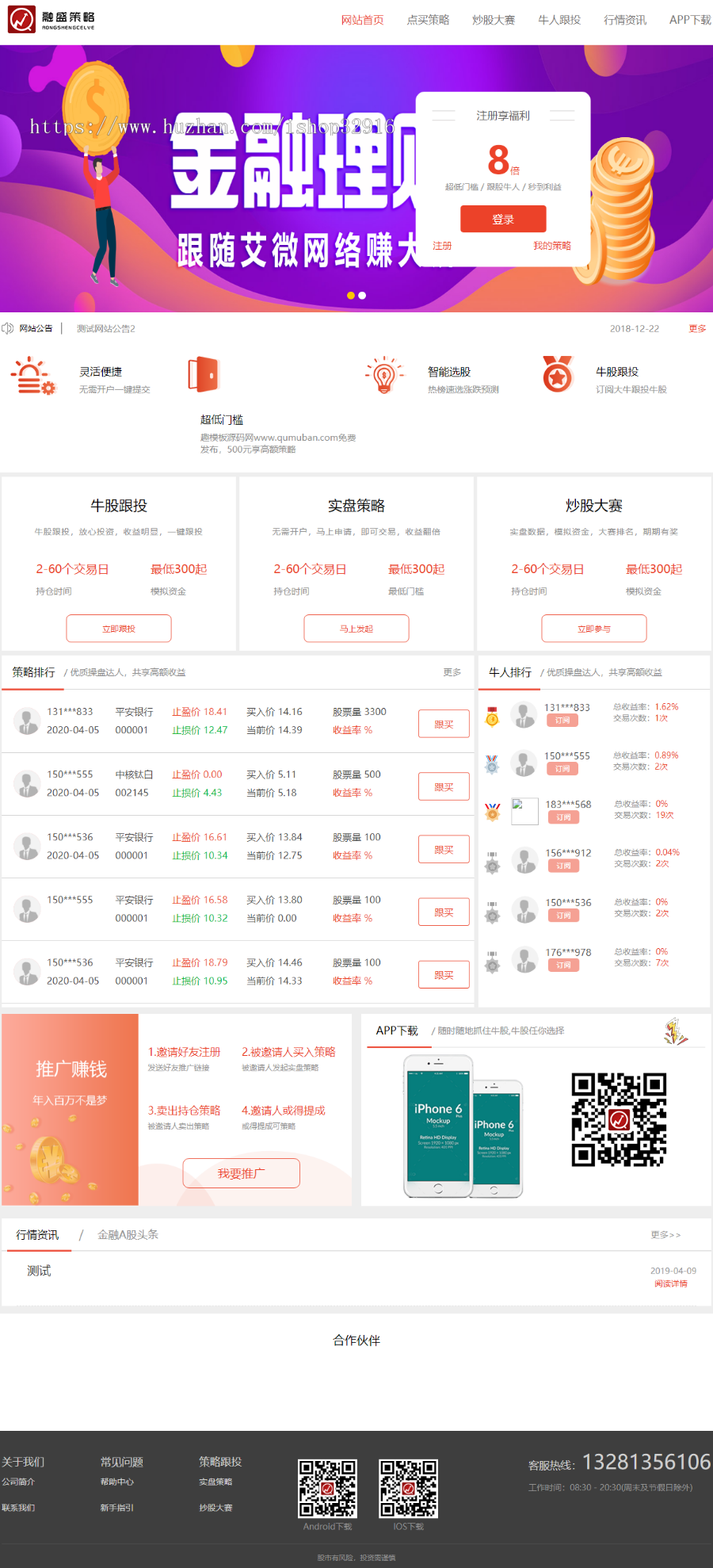713x1568 pixels.
Task: Click 订阅 under 150***555 ranking
Action: click(x=562, y=769)
